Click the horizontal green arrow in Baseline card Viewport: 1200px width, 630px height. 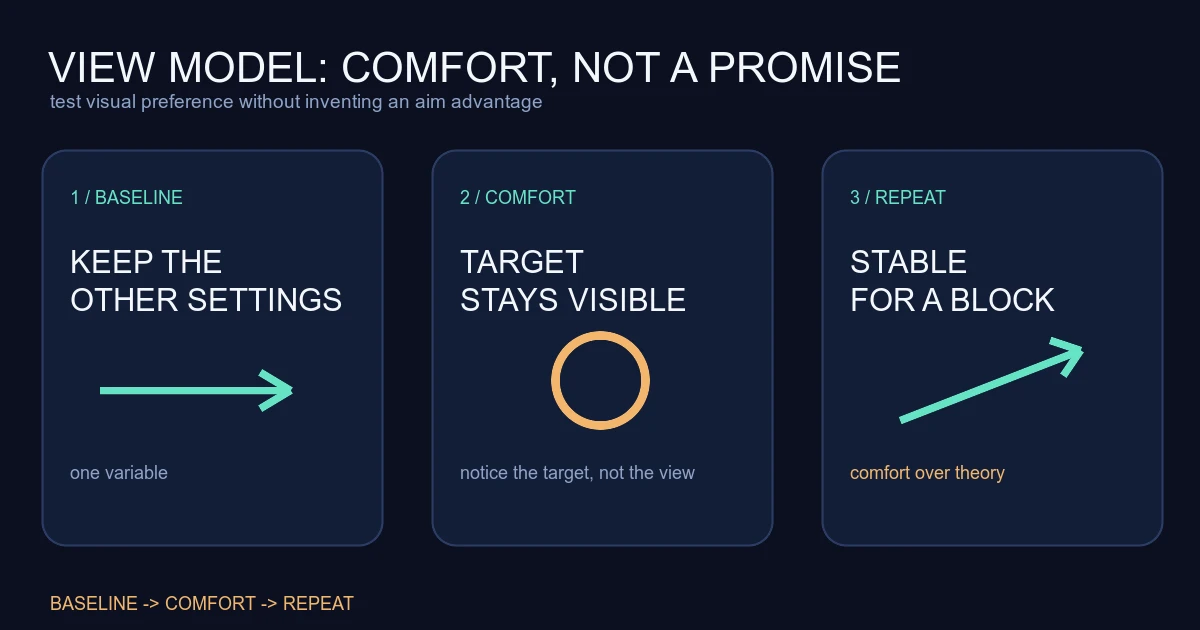pyautogui.click(x=196, y=390)
